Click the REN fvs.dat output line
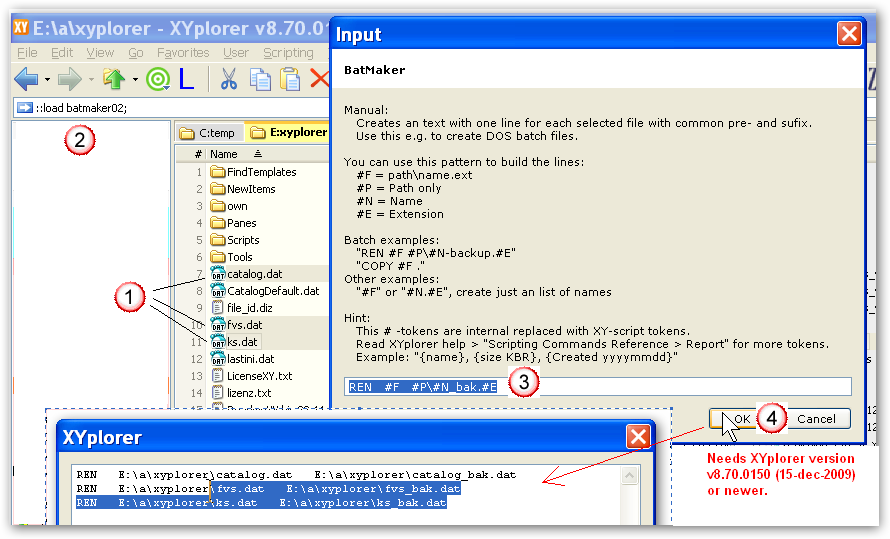The image size is (890, 539). [268, 489]
